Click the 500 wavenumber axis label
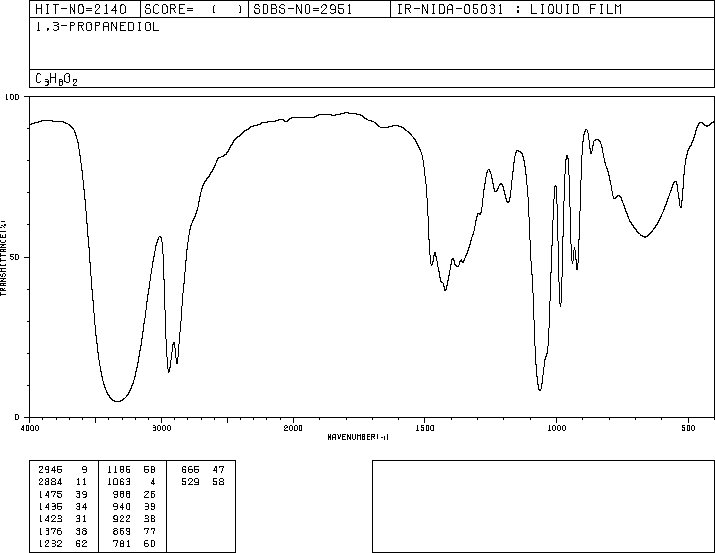715x553 pixels. click(x=688, y=428)
